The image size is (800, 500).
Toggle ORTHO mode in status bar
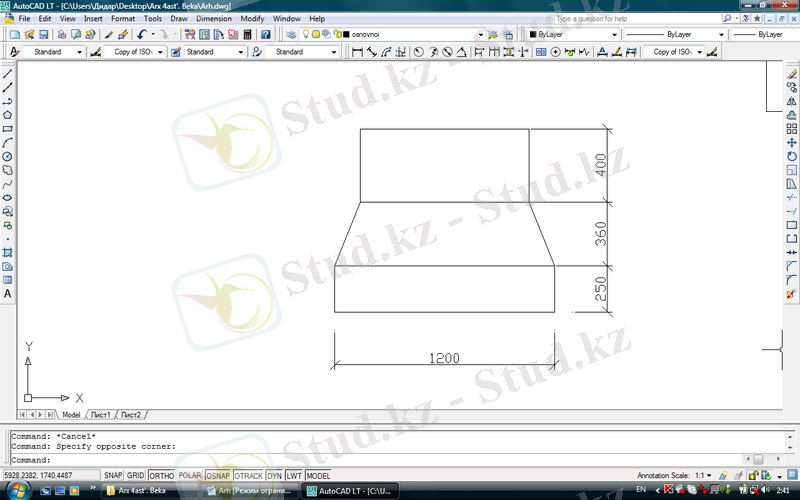click(161, 476)
